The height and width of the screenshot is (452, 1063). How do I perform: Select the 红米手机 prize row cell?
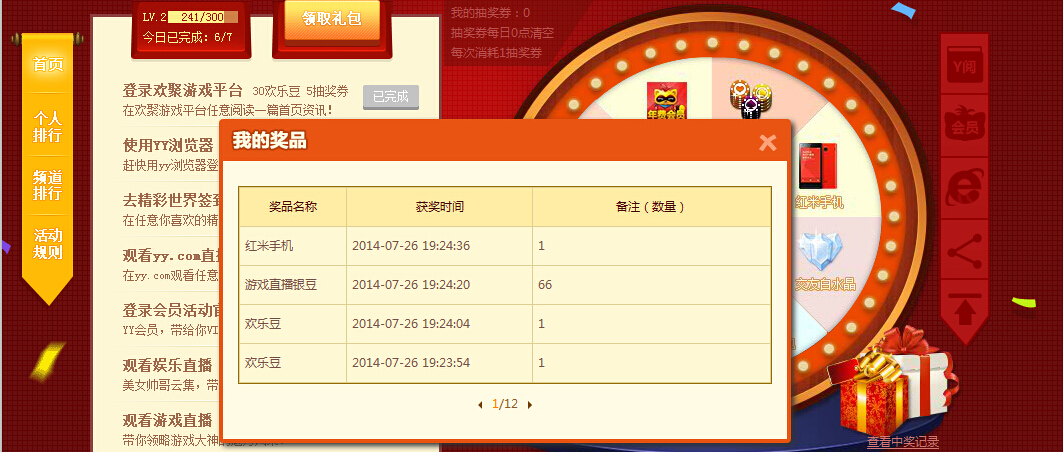(x=293, y=246)
